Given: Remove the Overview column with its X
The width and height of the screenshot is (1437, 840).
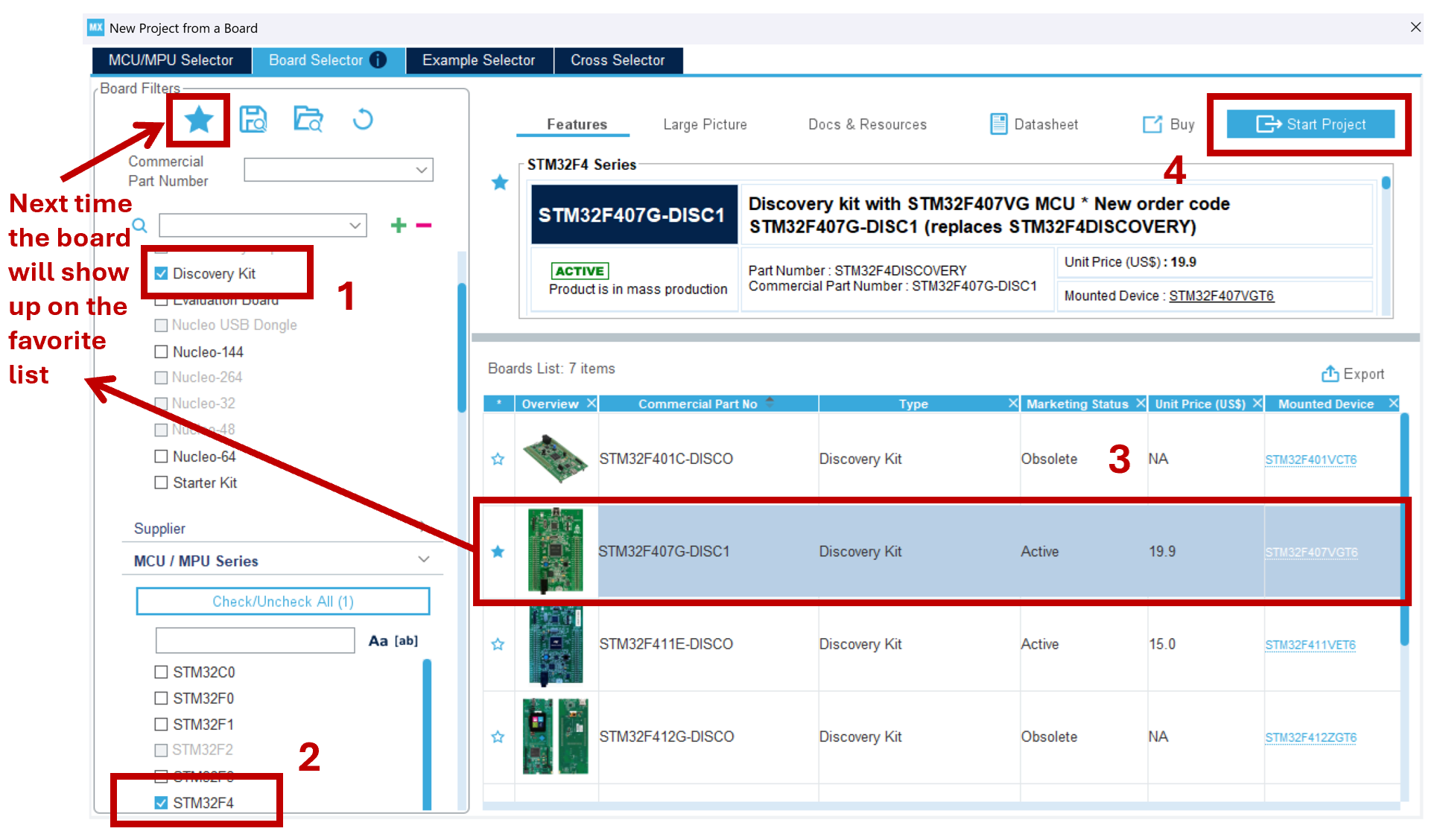Looking at the screenshot, I should (x=591, y=403).
